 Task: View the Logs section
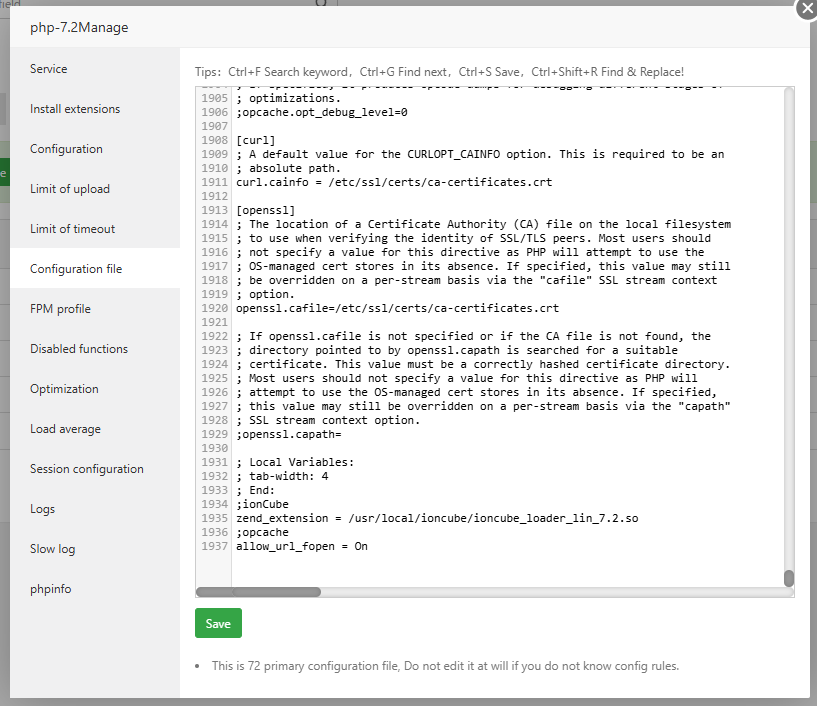tap(43, 509)
